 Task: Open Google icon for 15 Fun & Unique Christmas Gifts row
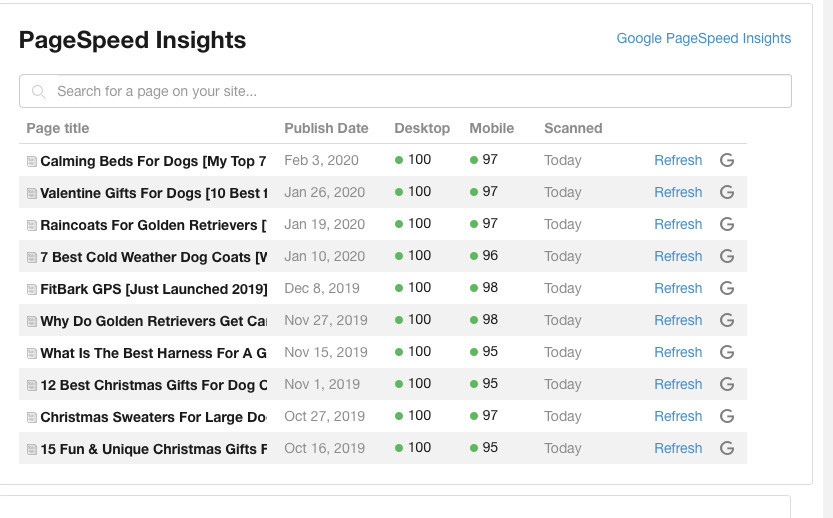coord(727,448)
